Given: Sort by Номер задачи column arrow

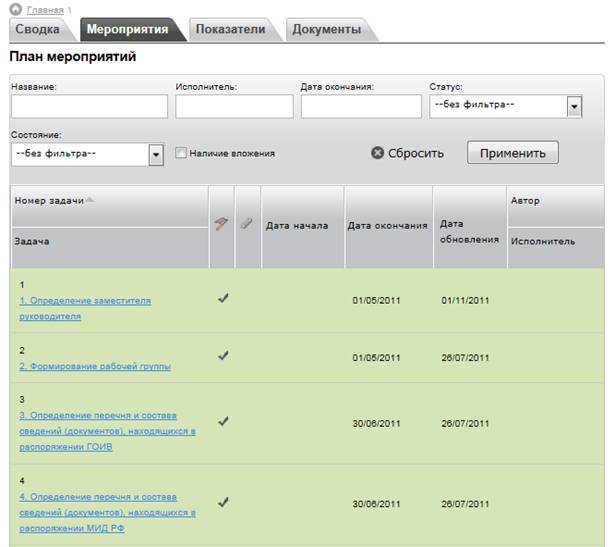Looking at the screenshot, I should [x=90, y=200].
